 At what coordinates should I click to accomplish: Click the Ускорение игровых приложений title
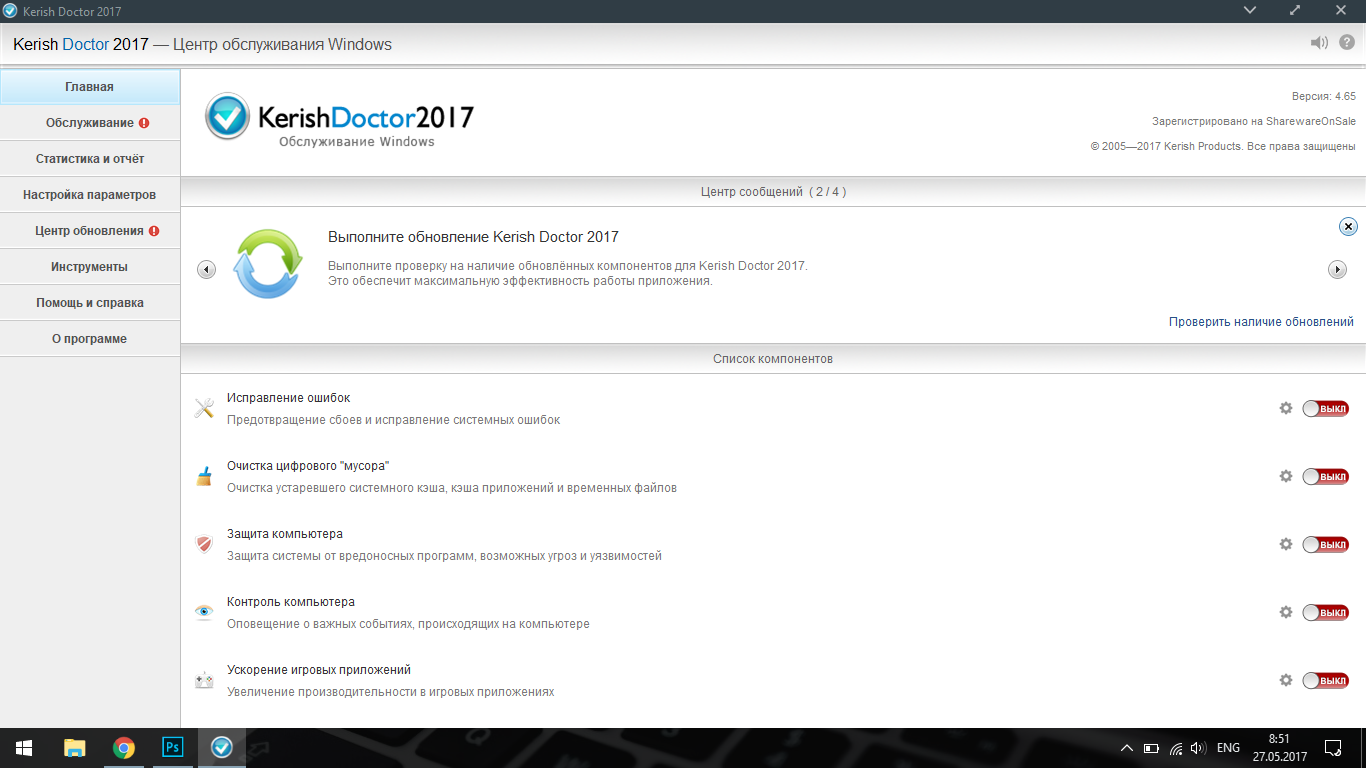[x=319, y=670]
